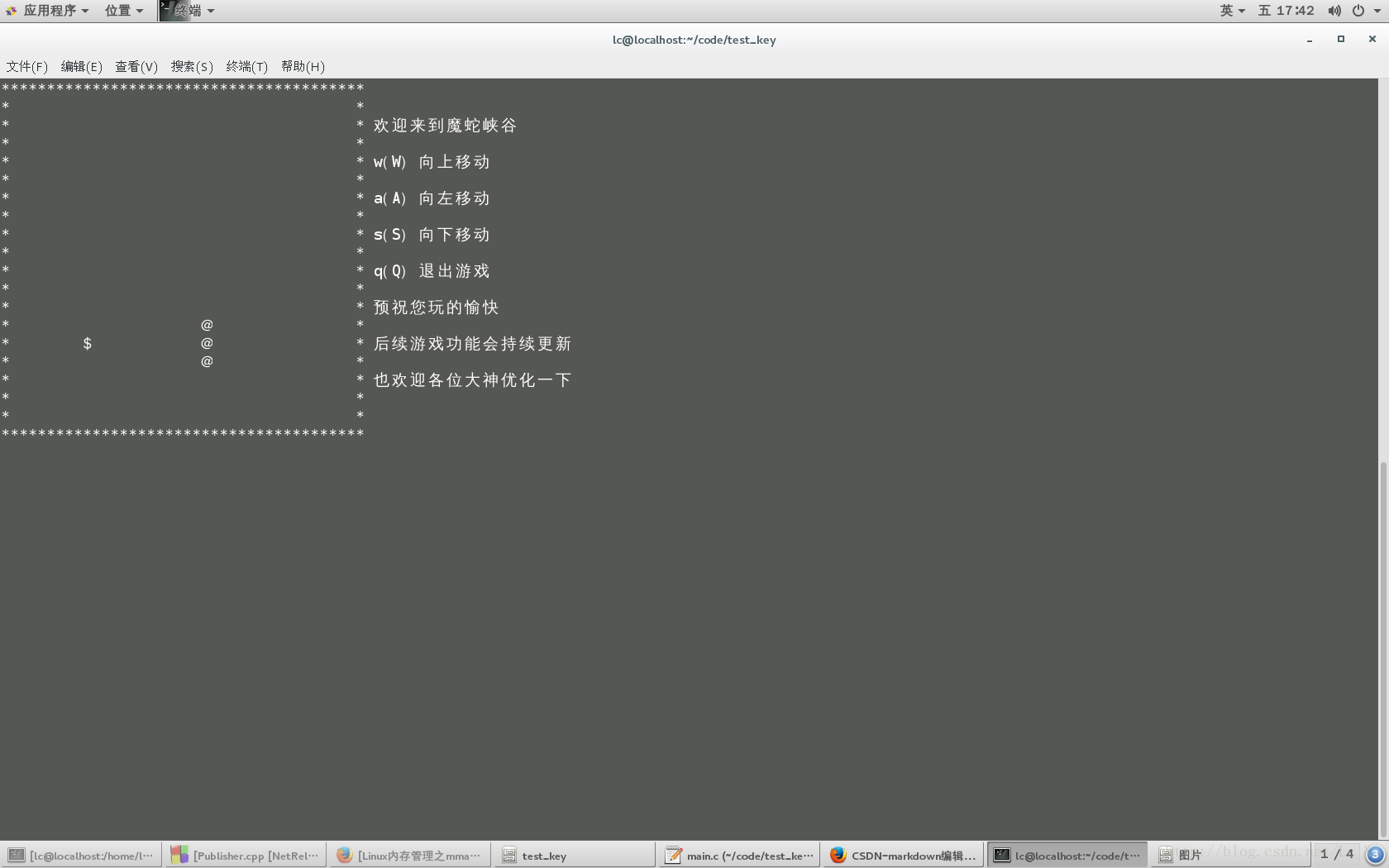Screen dimensions: 1389x868
Task: Click the blue notification badge icon
Action: point(1375,854)
